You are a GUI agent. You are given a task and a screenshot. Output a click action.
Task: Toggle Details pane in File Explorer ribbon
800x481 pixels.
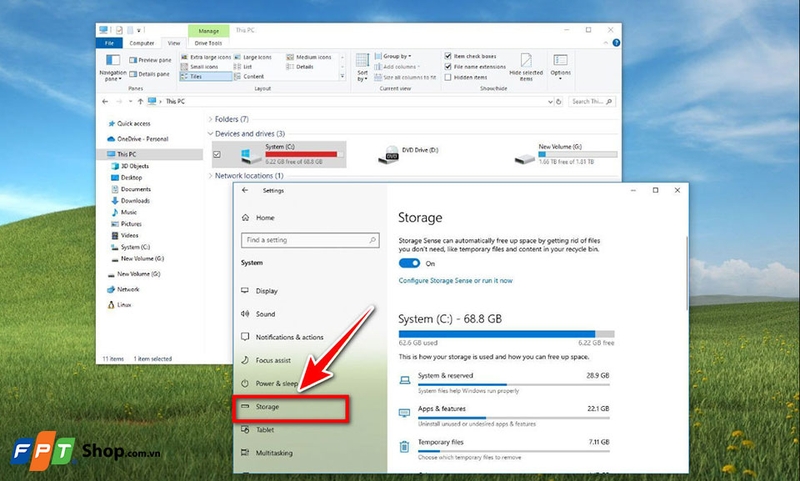pos(149,74)
